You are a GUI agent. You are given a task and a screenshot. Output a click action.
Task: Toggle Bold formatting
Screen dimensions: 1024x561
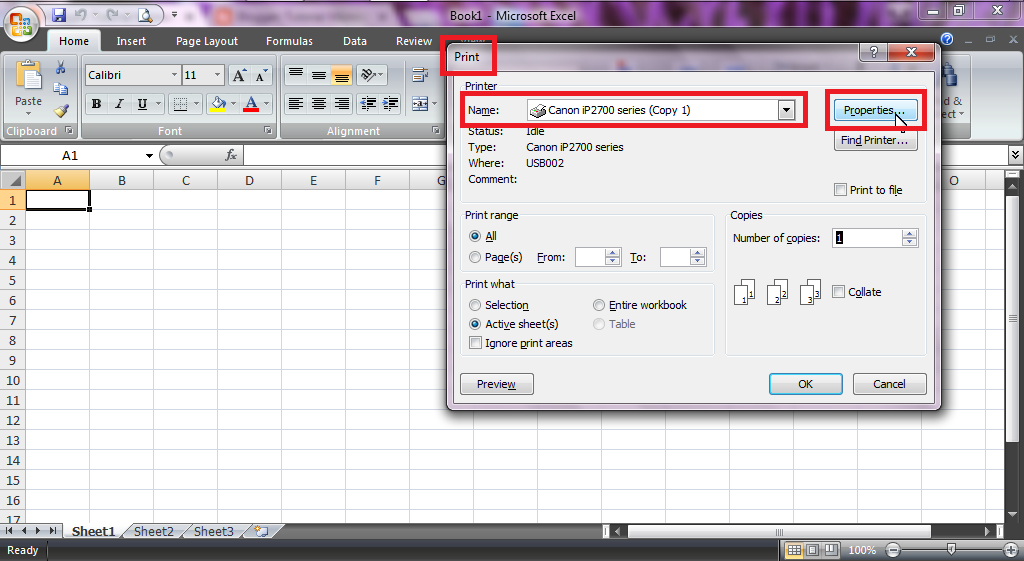[x=97, y=104]
